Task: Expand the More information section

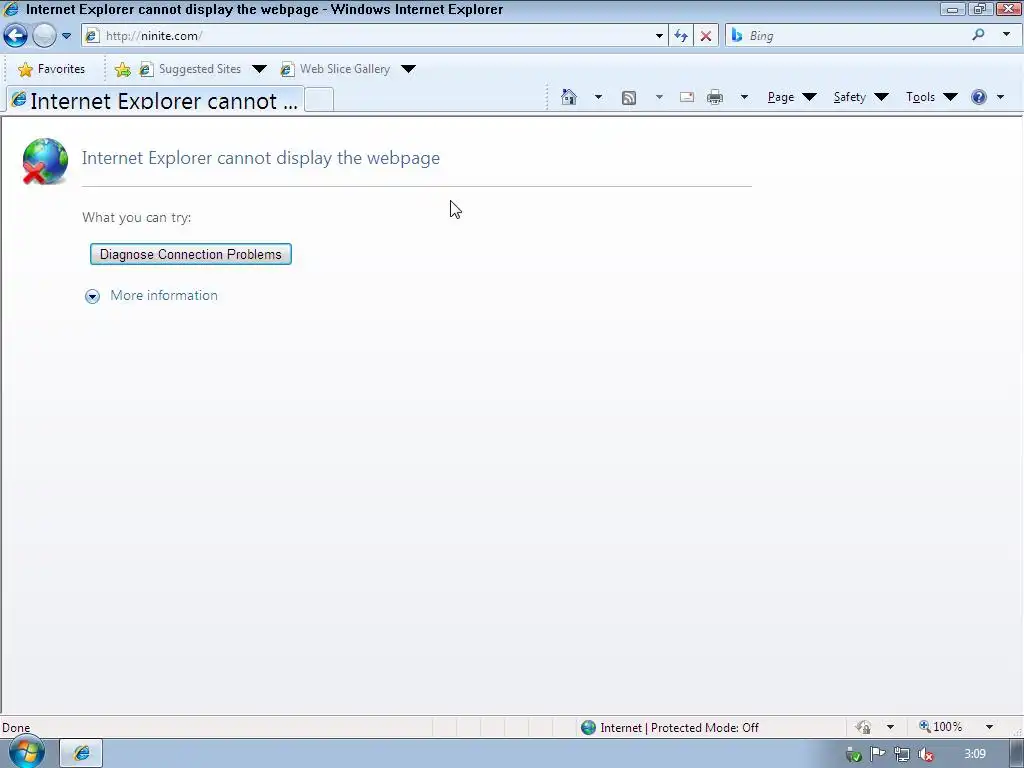Action: [x=92, y=296]
